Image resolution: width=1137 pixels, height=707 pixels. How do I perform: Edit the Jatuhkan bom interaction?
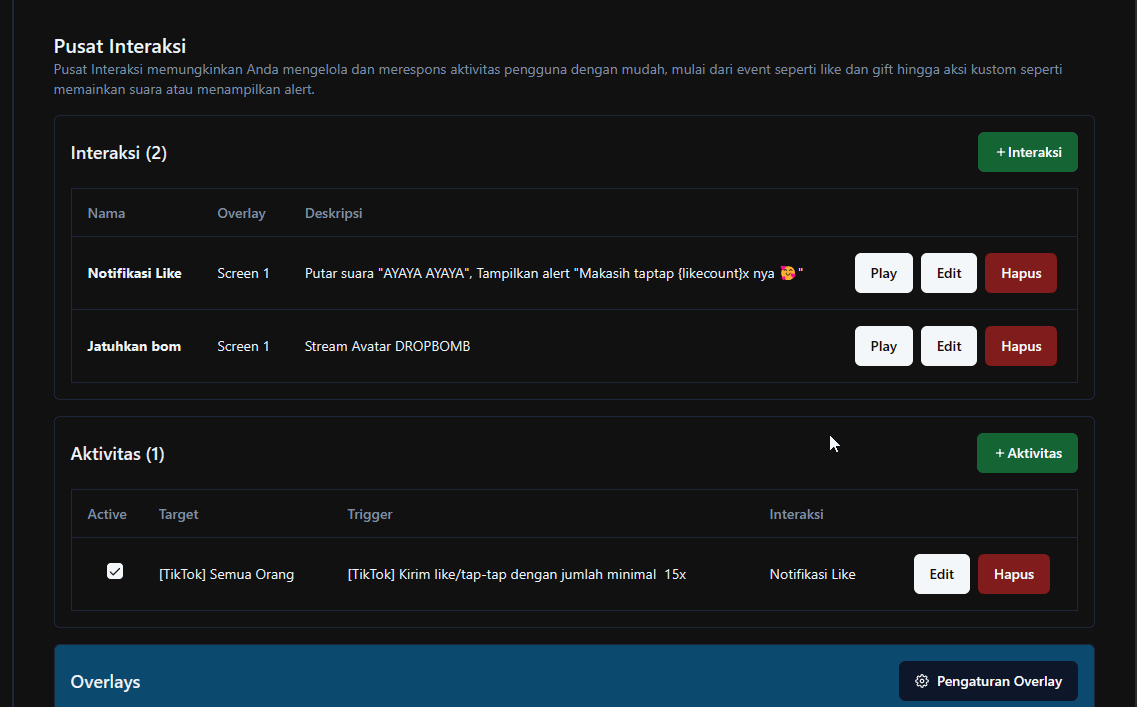pyautogui.click(x=948, y=346)
